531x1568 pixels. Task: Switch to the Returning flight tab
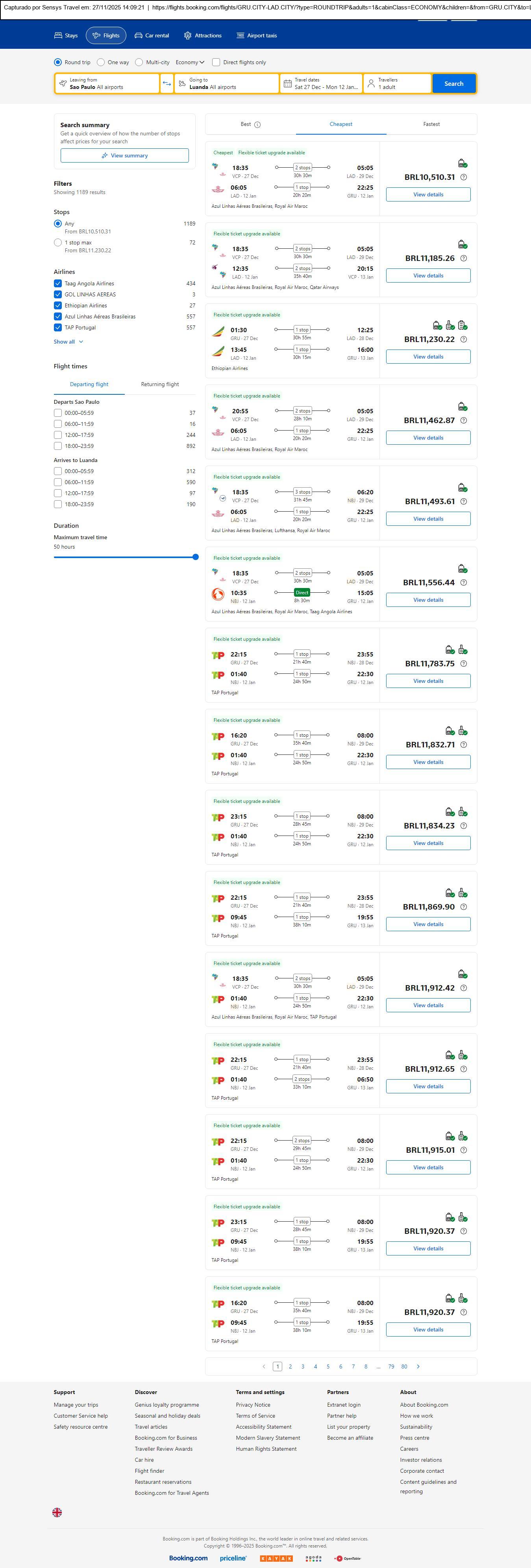pos(159,384)
